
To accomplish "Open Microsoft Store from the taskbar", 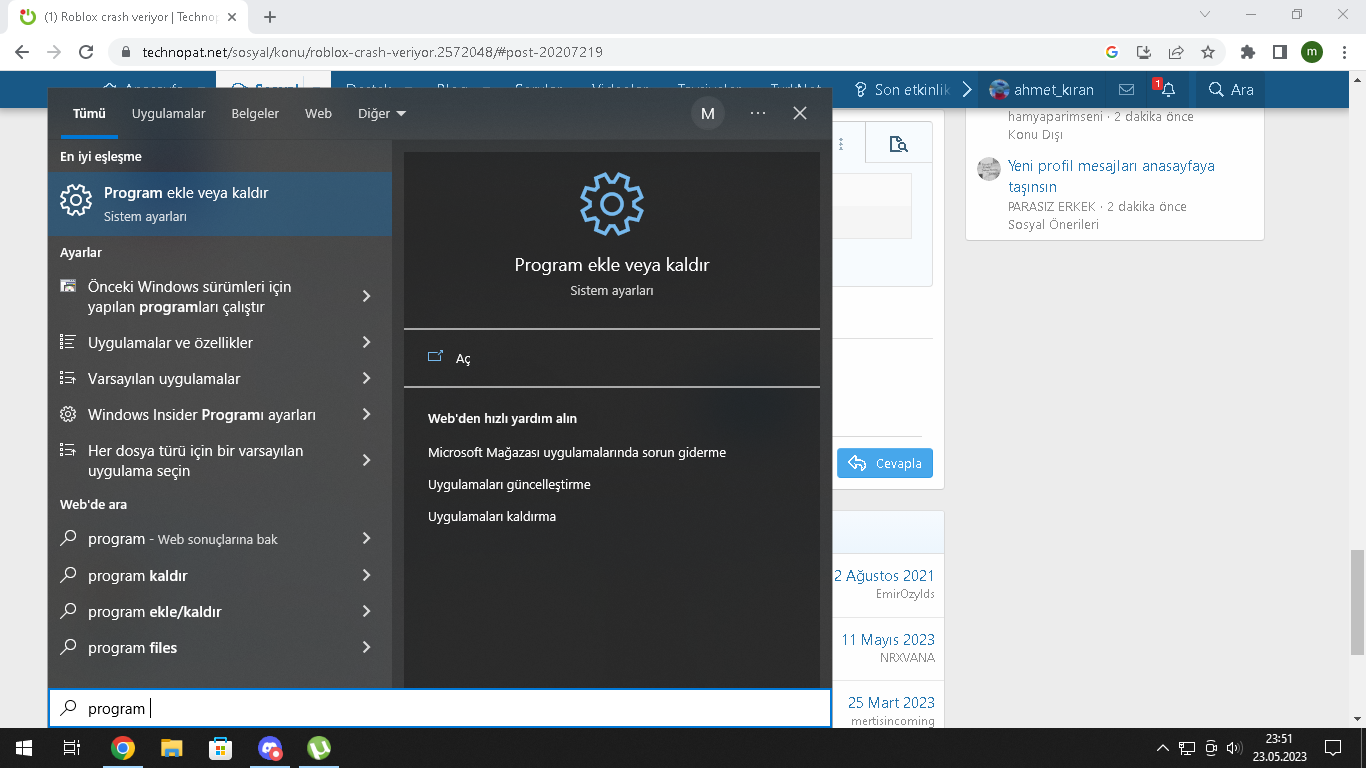I will 221,748.
